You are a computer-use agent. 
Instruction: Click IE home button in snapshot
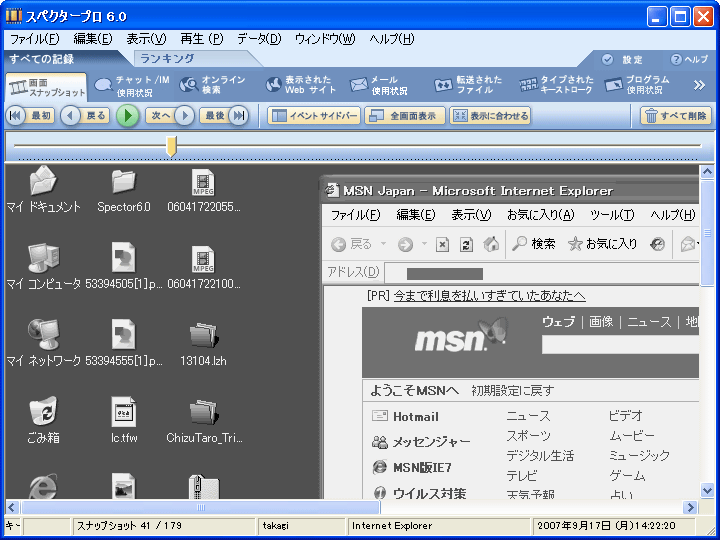coord(491,244)
